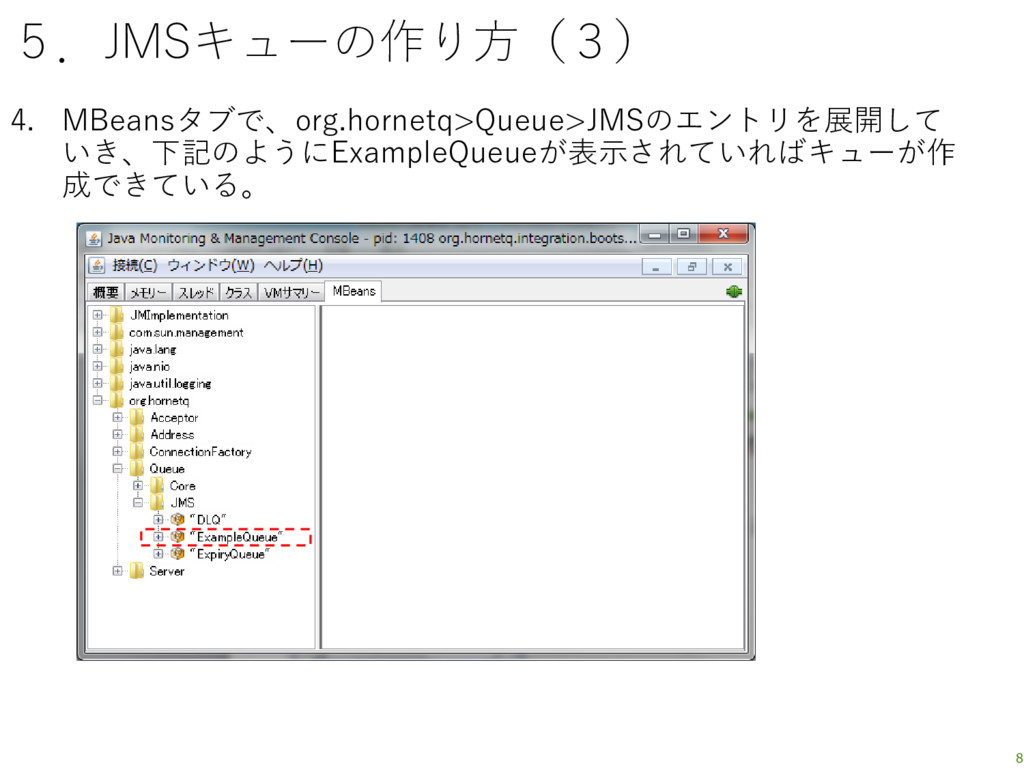Close the Java Monitoring Console window
This screenshot has width=1024, height=768.
722,234
